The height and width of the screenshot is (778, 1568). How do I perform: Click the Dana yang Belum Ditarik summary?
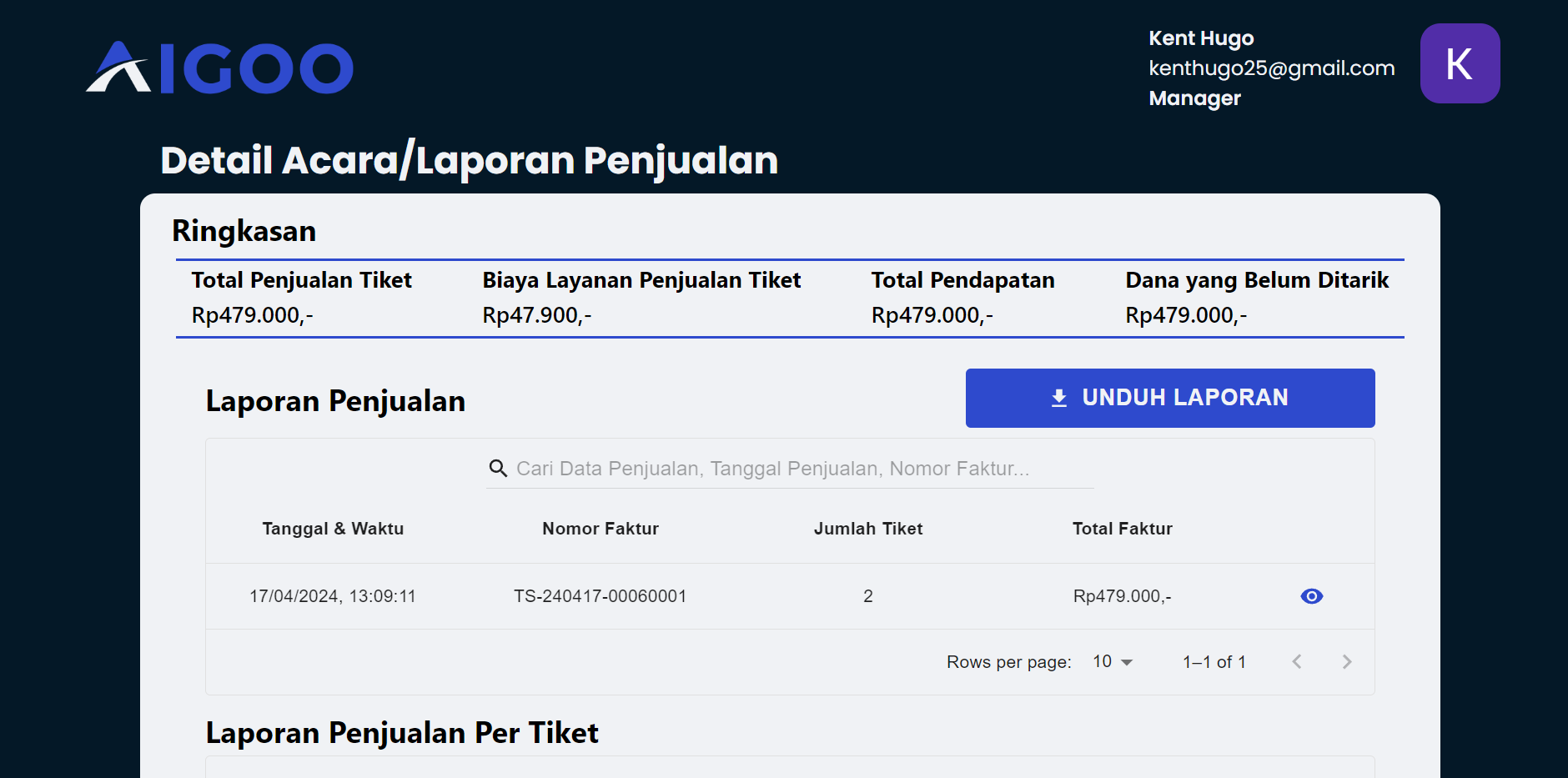[x=1257, y=298]
